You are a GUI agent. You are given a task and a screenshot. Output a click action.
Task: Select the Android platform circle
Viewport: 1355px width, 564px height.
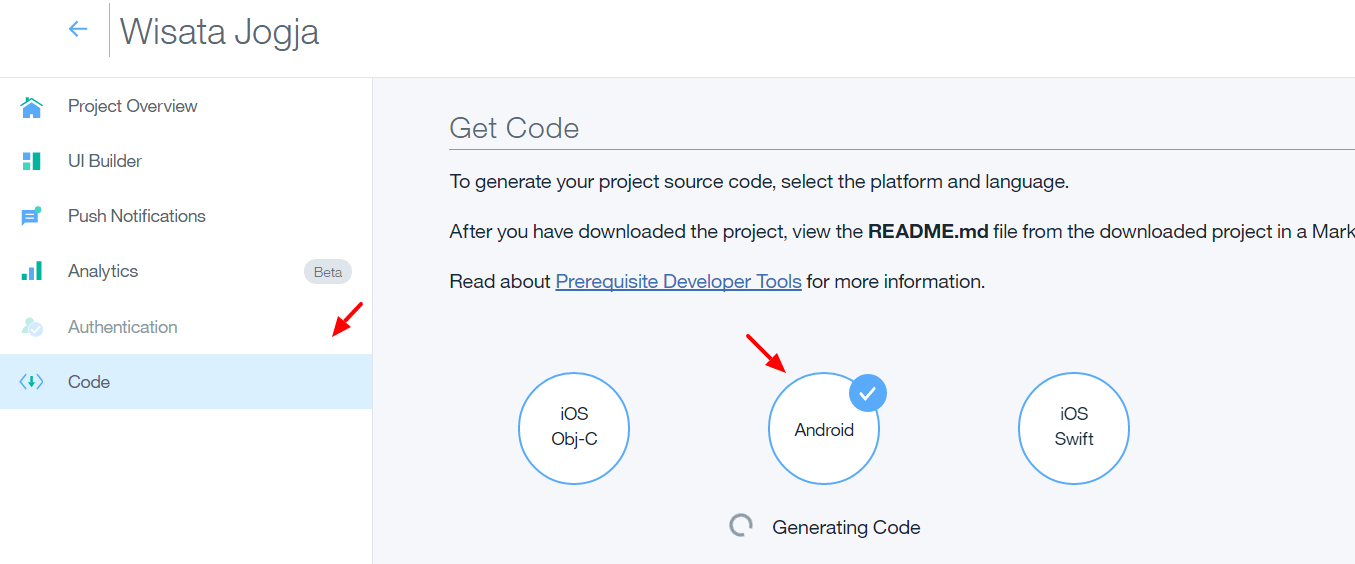823,430
